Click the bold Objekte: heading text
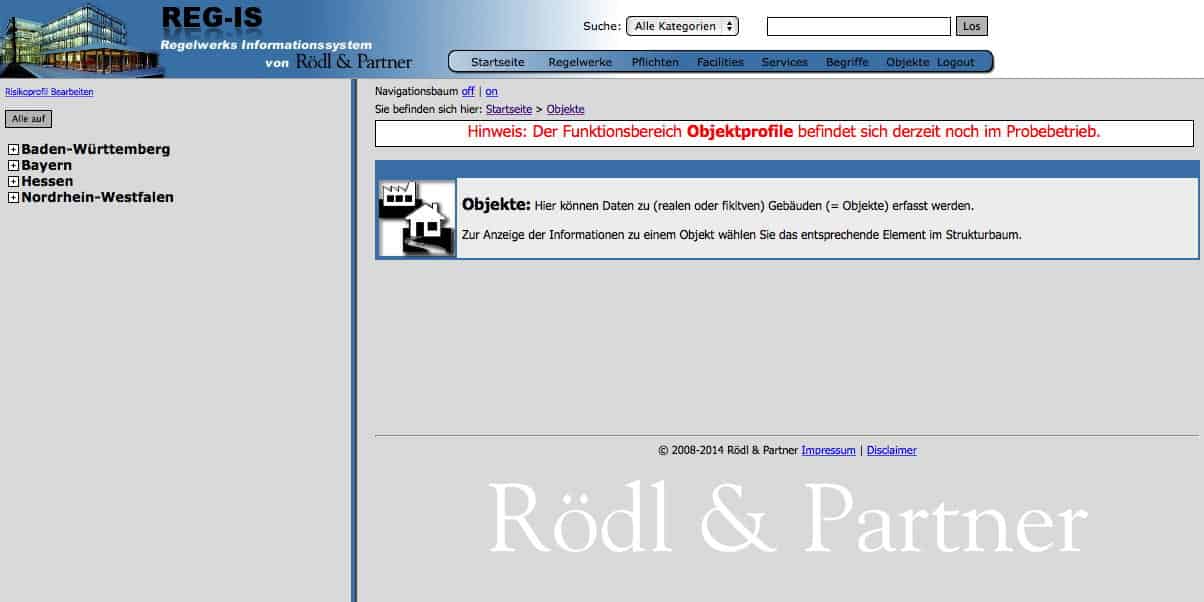Viewport: 1204px width, 602px height. 496,205
